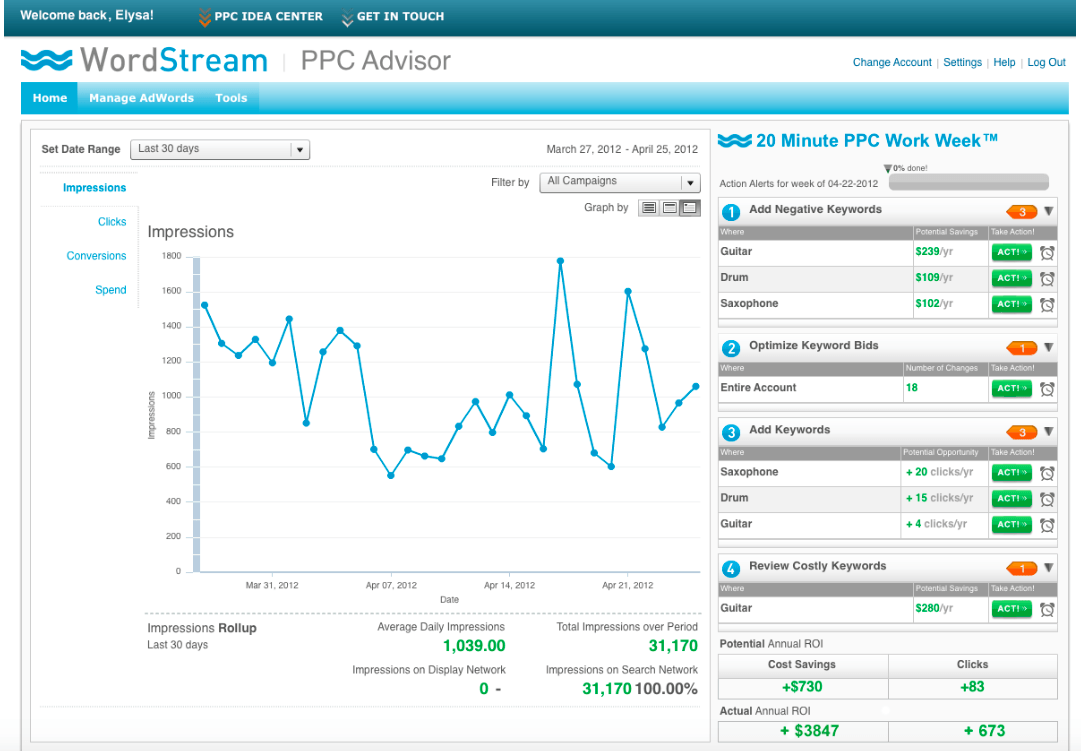1081x751 pixels.
Task: Click the 31,170 total impressions over period value
Action: 673,646
